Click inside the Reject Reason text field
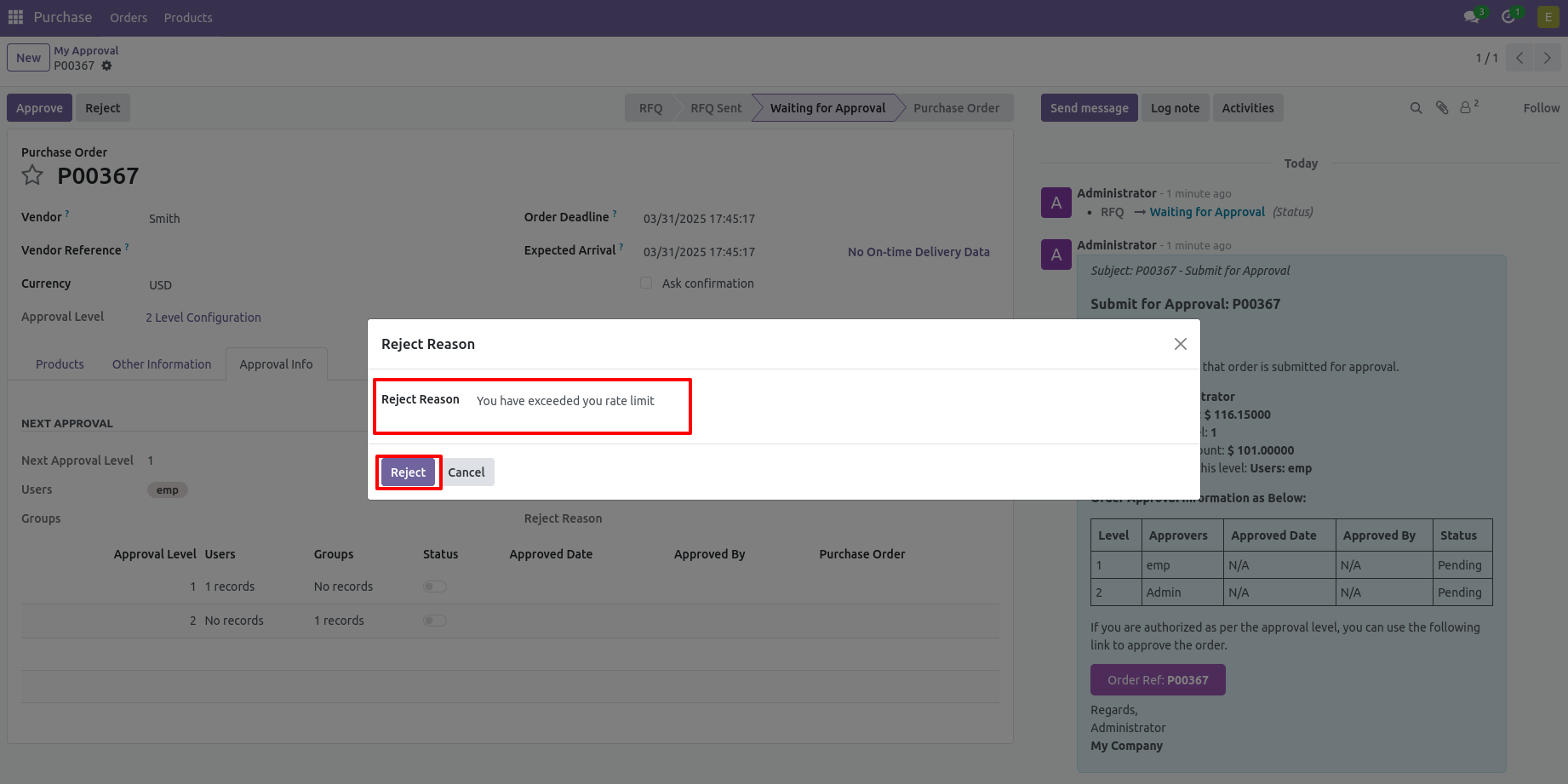This screenshot has height=784, width=1568. point(579,406)
